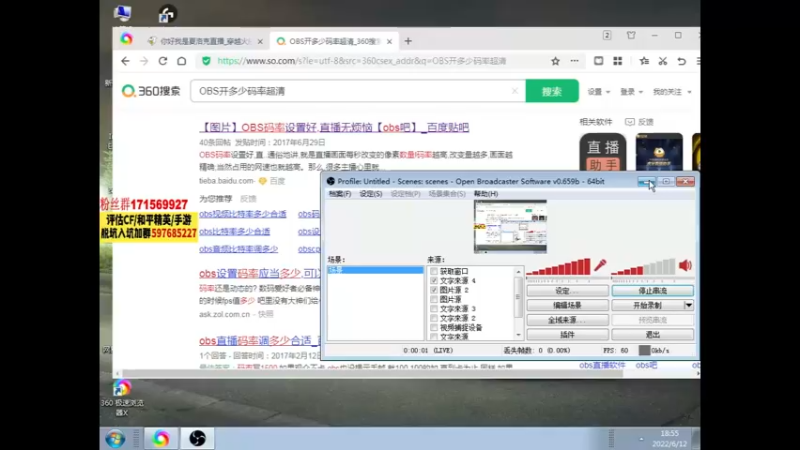This screenshot has height=450, width=800.
Task: Switch to OBS in the taskbar
Action: click(x=197, y=438)
